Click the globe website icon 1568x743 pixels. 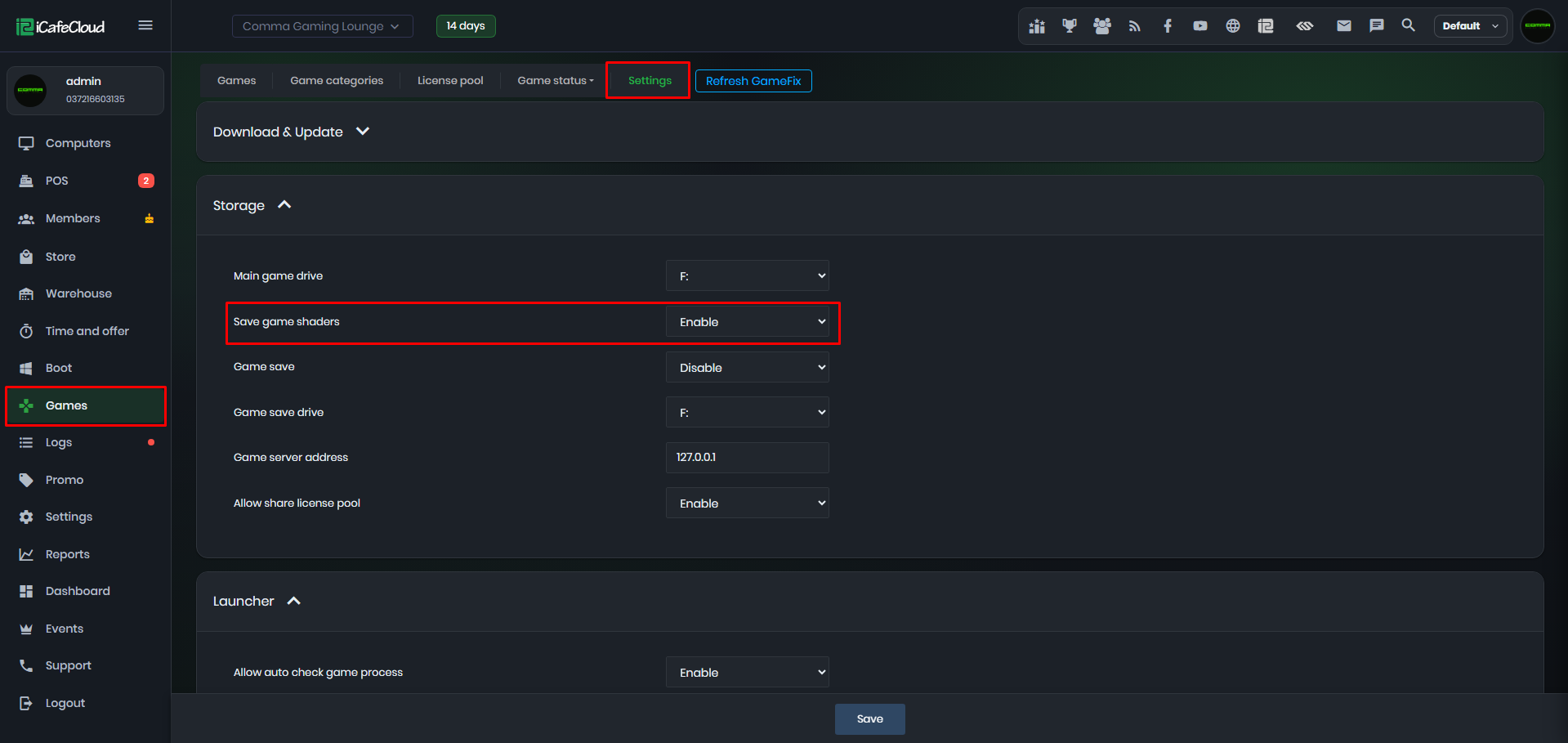click(1233, 26)
